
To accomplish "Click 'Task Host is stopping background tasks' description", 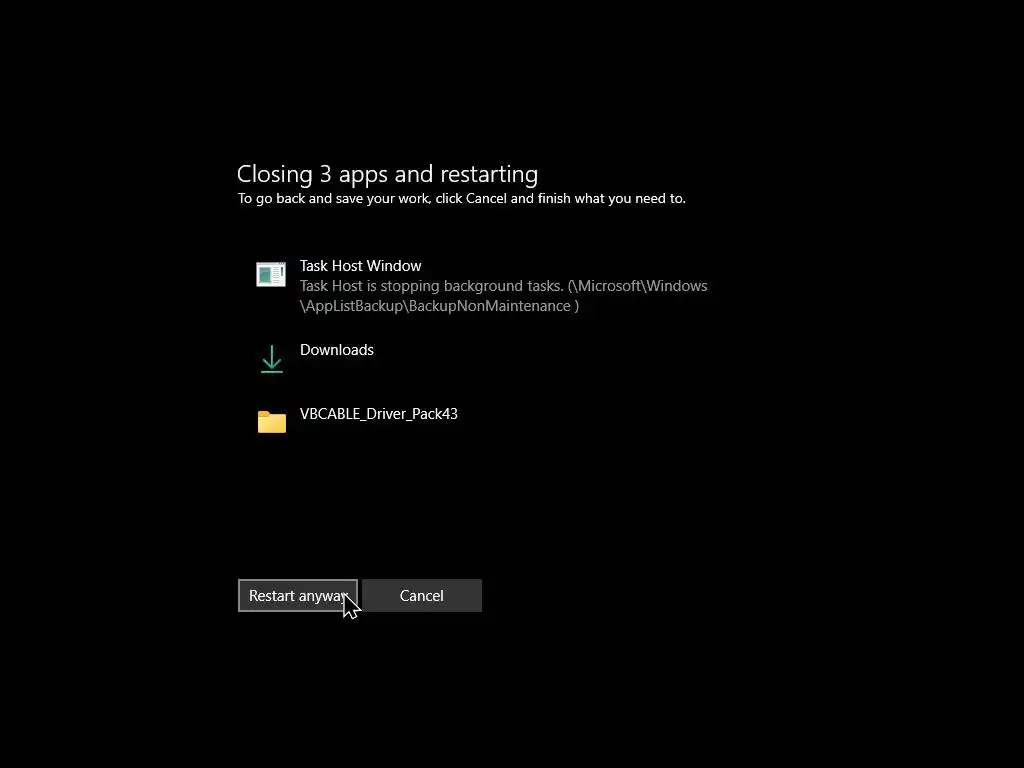I will tap(504, 296).
